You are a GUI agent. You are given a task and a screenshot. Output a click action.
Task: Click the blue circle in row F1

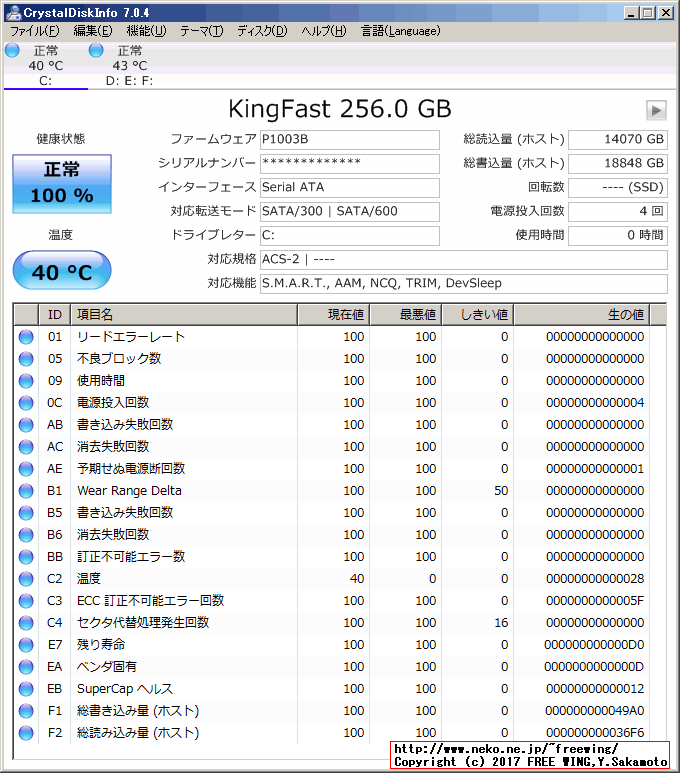click(26, 711)
